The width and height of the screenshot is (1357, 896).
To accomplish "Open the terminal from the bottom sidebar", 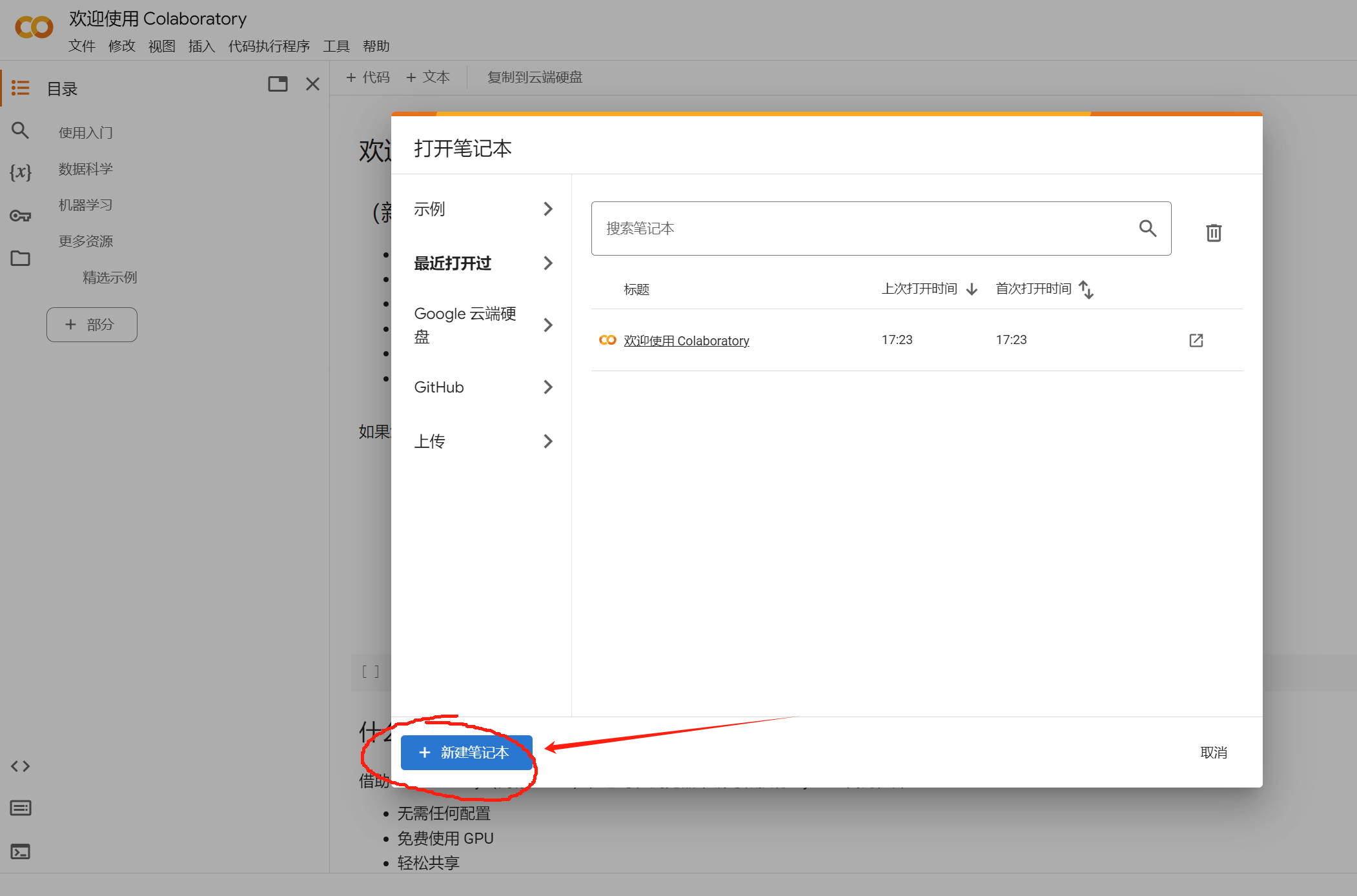I will pyautogui.click(x=20, y=851).
